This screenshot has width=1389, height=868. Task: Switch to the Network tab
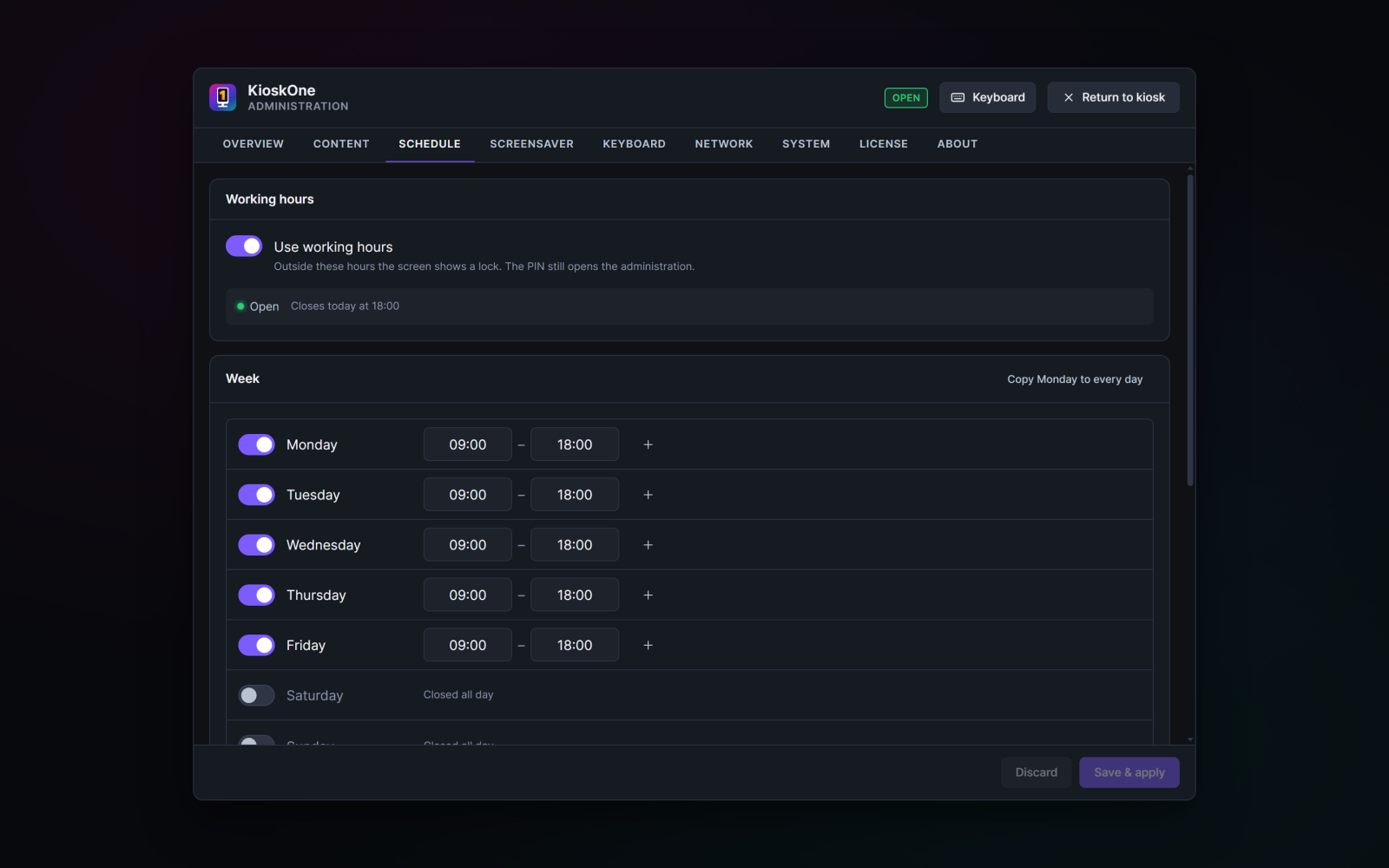pyautogui.click(x=724, y=144)
